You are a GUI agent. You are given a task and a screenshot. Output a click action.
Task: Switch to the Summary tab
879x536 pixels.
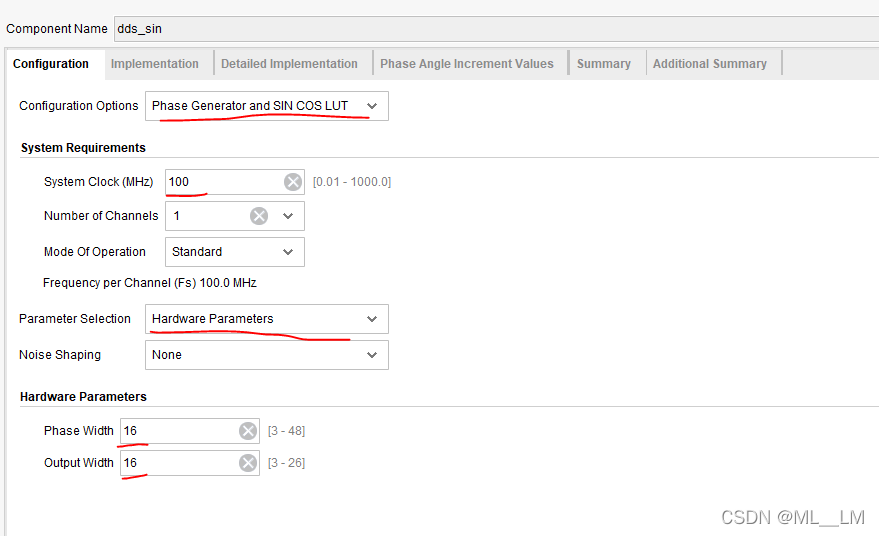click(x=604, y=64)
